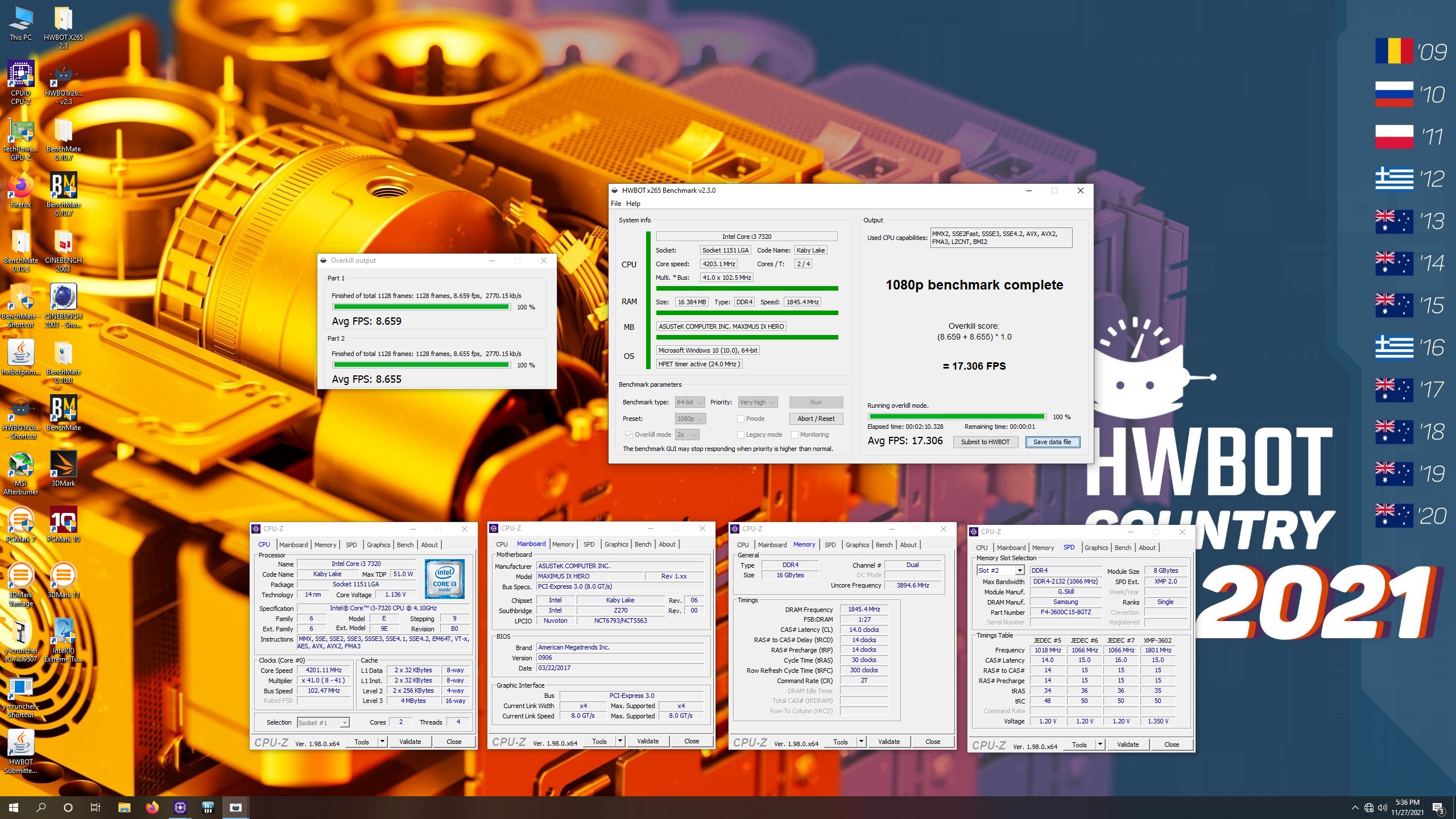
Task: Open the Help menu in HWBOT x265
Action: (633, 204)
